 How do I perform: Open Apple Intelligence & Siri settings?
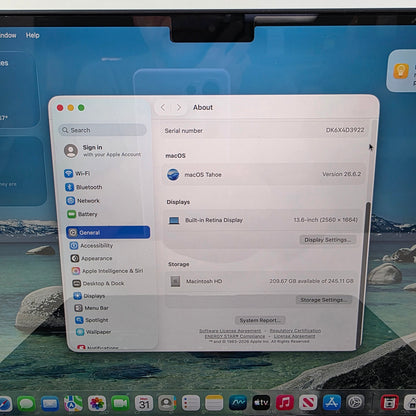(x=108, y=271)
